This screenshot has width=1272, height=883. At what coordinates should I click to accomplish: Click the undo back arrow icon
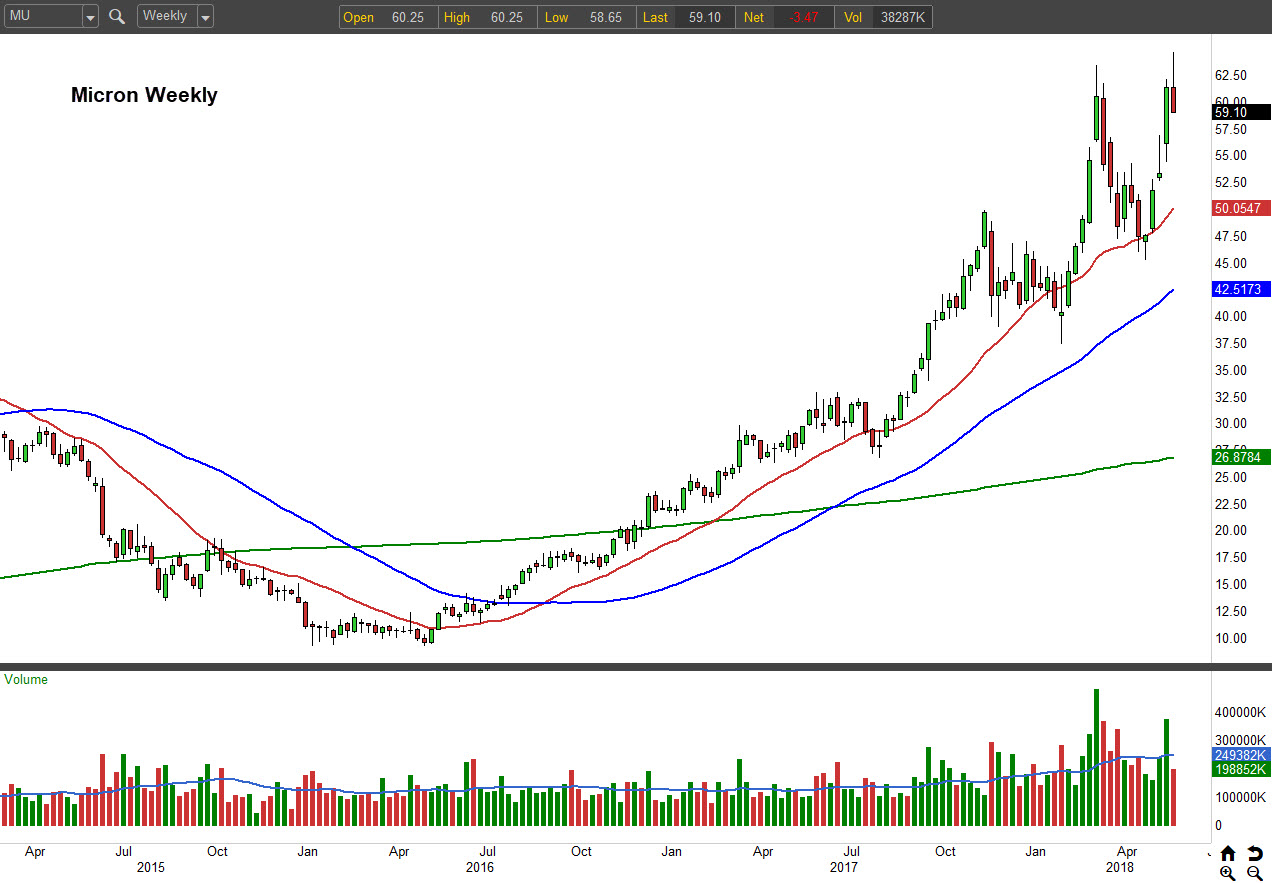[1254, 853]
